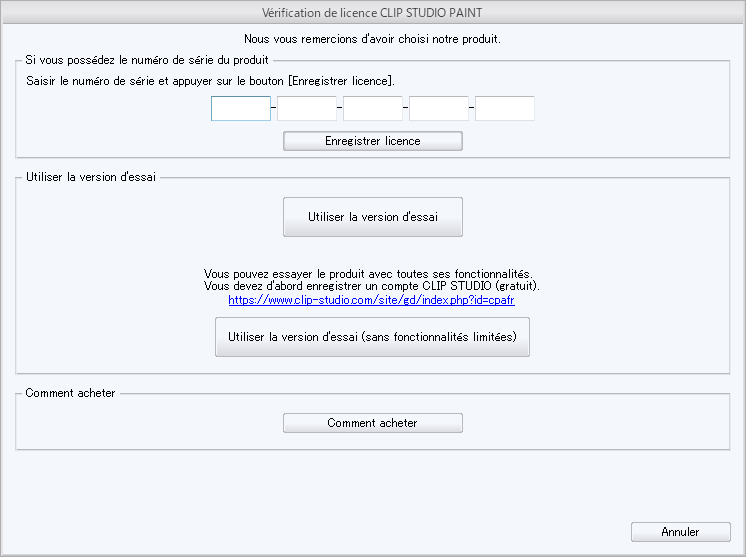The height and width of the screenshot is (557, 746).
Task: Click the "Vérification de licence" title bar
Action: point(372,11)
